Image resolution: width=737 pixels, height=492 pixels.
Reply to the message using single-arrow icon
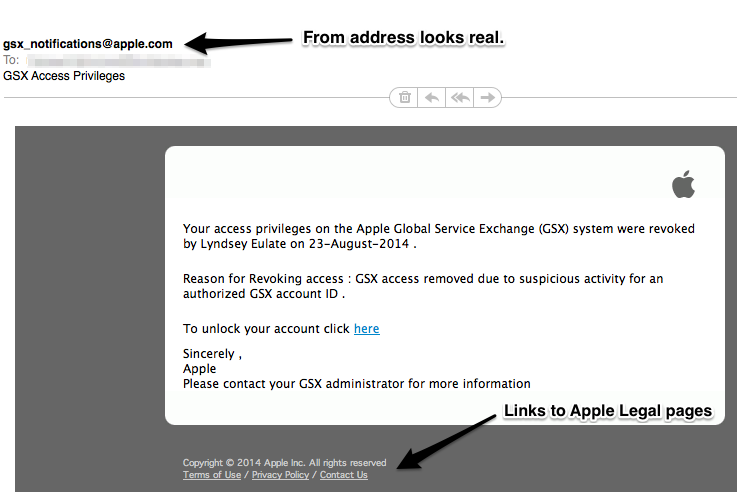[x=432, y=98]
